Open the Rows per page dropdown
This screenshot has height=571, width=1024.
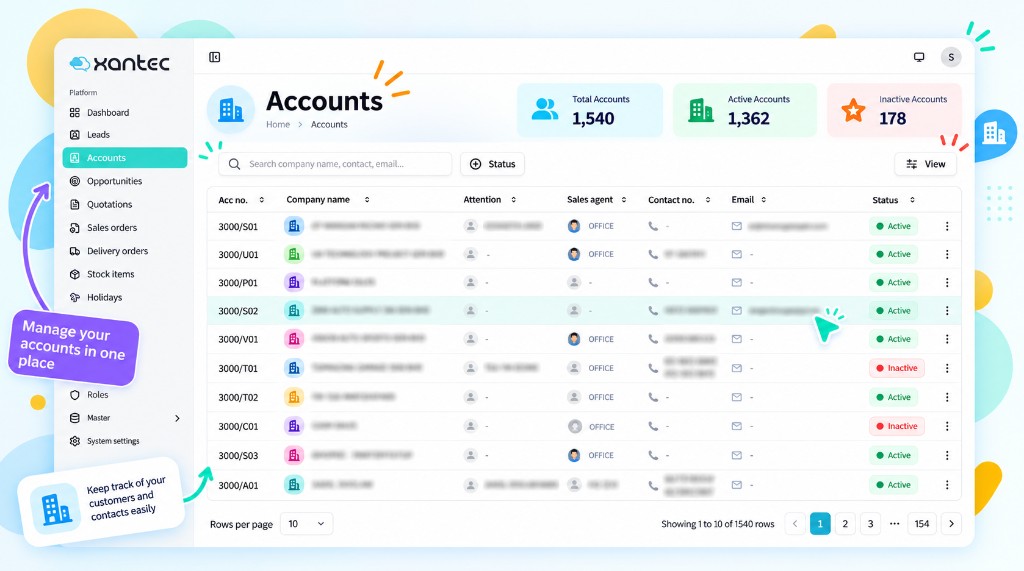306,524
